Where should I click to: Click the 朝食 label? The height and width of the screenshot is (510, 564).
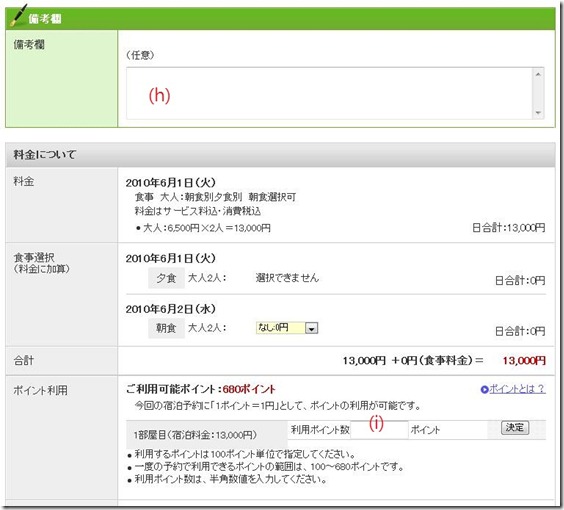click(166, 328)
